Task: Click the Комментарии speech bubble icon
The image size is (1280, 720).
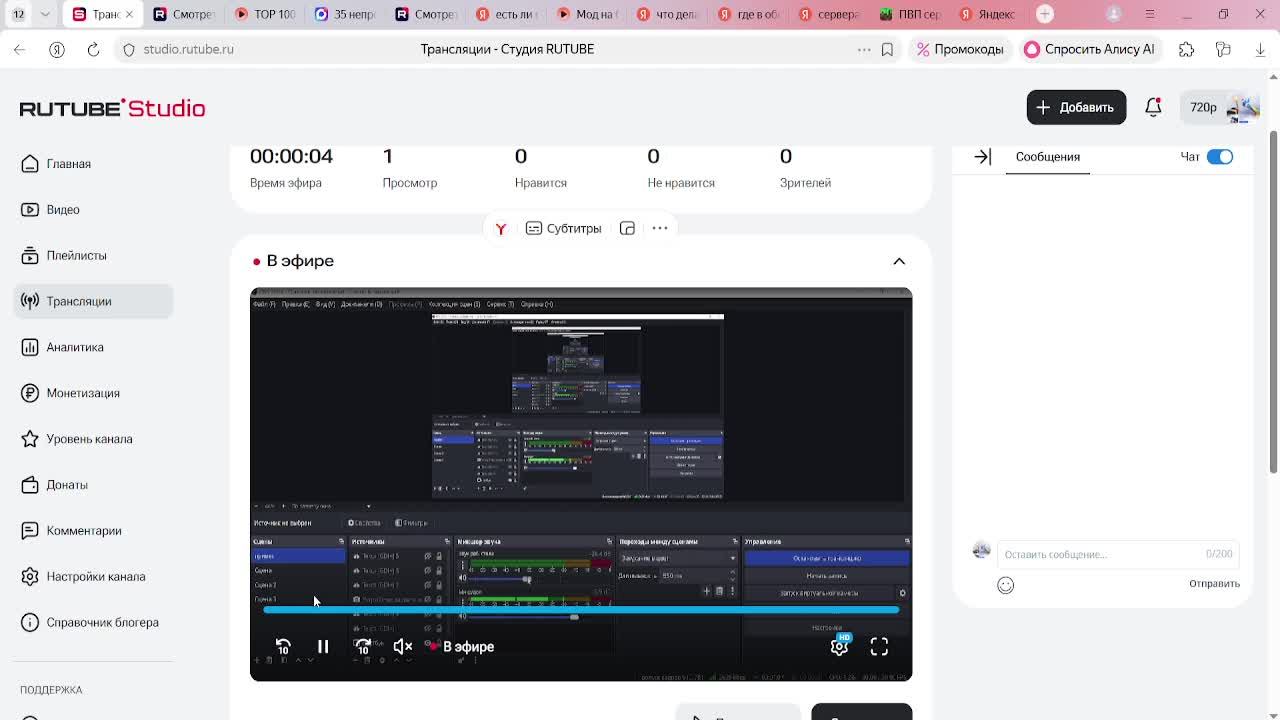Action: click(x=30, y=531)
